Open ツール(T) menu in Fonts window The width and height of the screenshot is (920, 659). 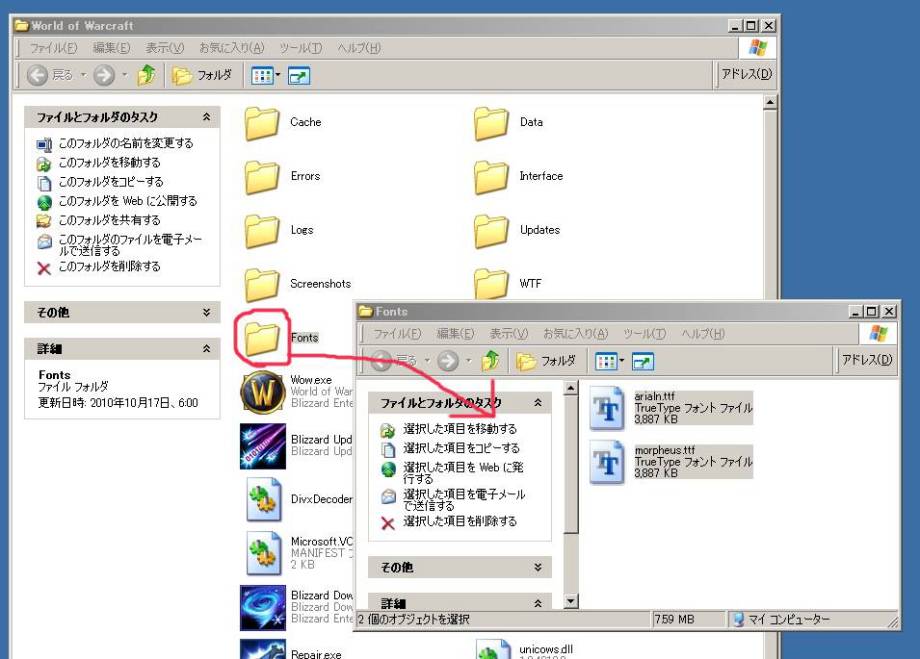click(644, 333)
